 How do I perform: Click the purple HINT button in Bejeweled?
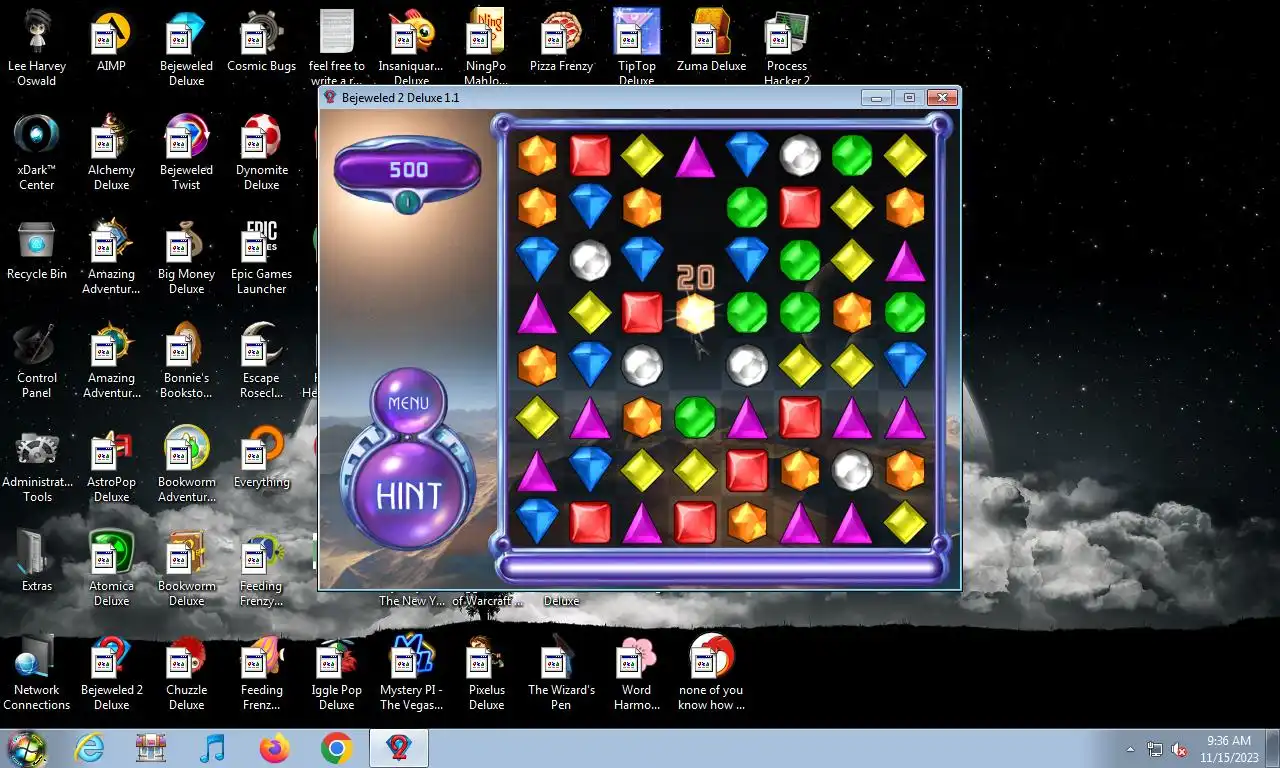(x=408, y=494)
